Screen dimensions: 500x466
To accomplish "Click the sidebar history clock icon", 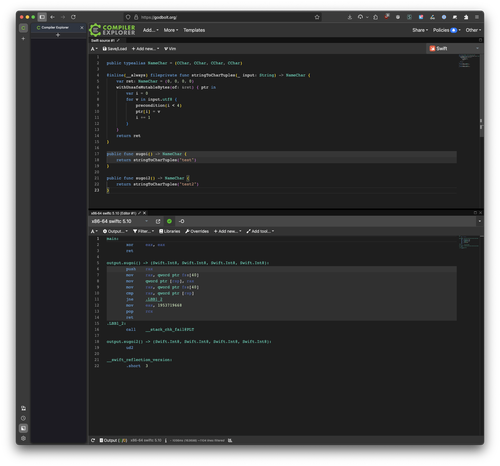I will 23,418.
